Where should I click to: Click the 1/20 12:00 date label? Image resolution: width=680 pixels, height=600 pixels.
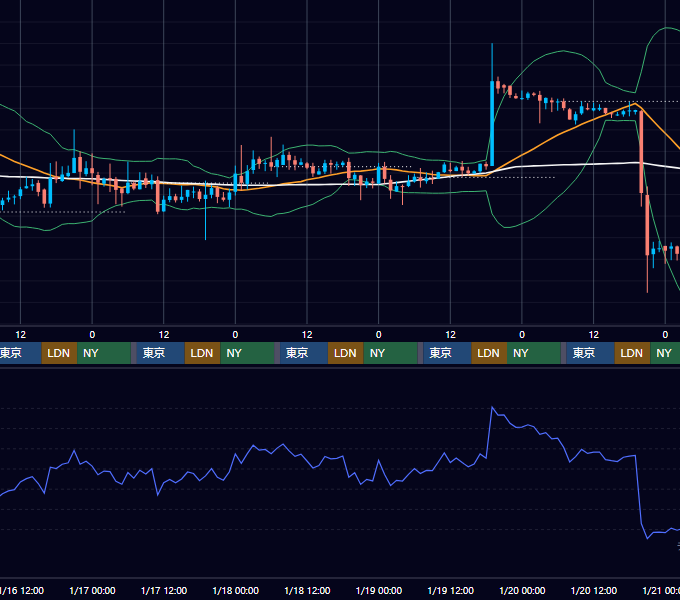594,590
